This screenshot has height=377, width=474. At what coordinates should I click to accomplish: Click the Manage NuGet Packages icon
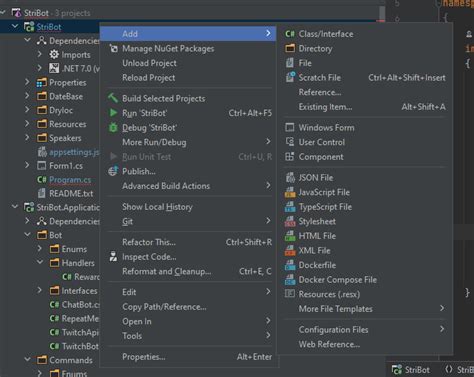(114, 49)
